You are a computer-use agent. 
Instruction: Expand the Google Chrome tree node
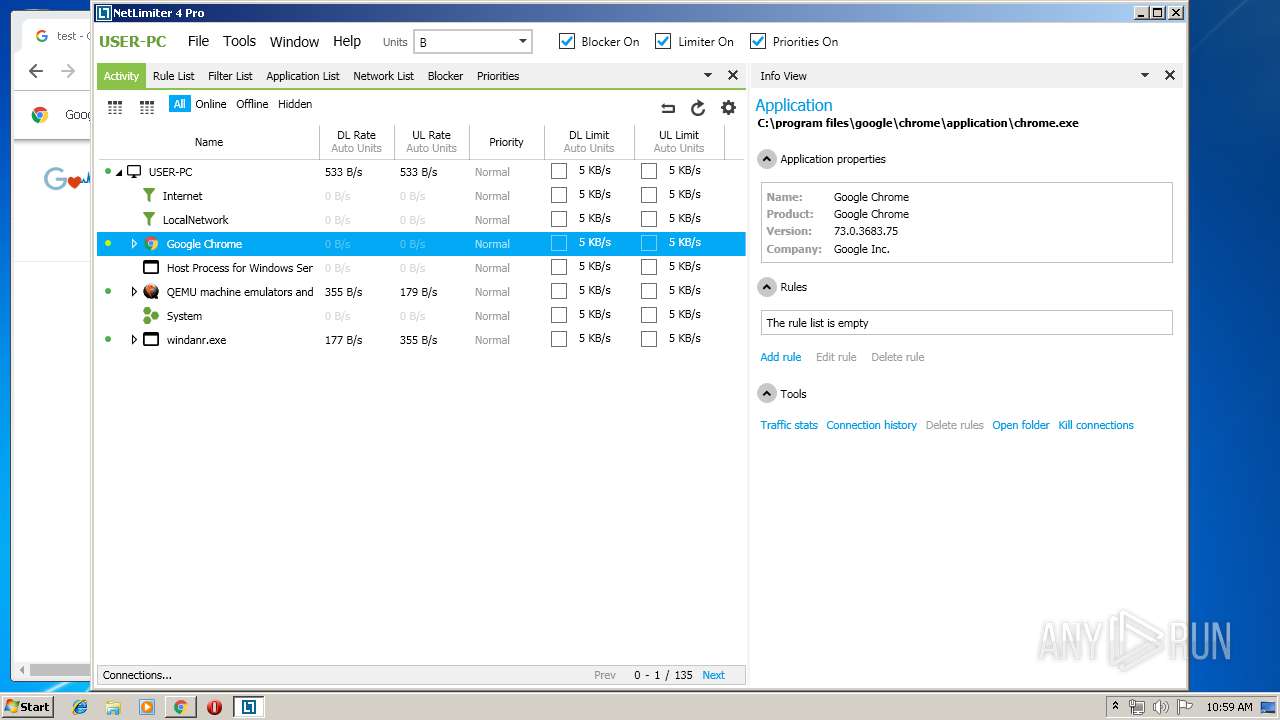pyautogui.click(x=134, y=244)
